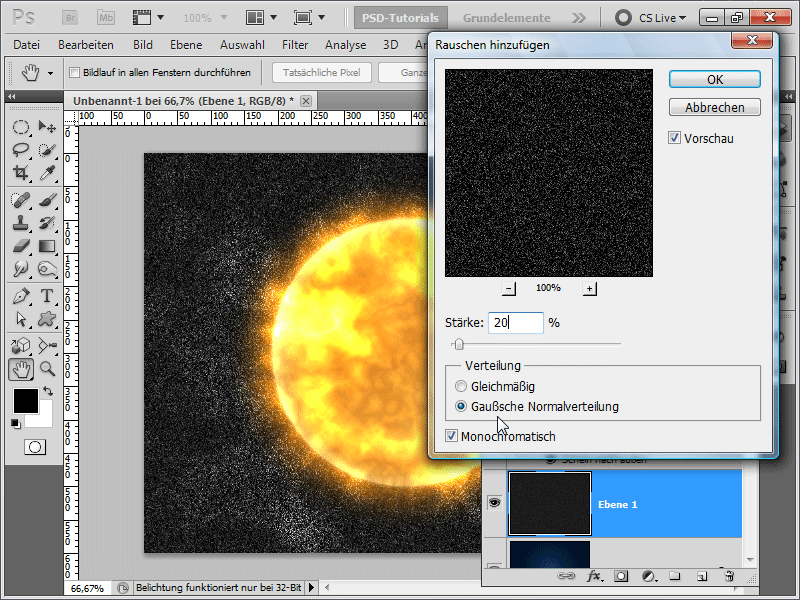Screen dimensions: 800x600
Task: Collapse the toolbox panel arrows
Action: pos(12,96)
